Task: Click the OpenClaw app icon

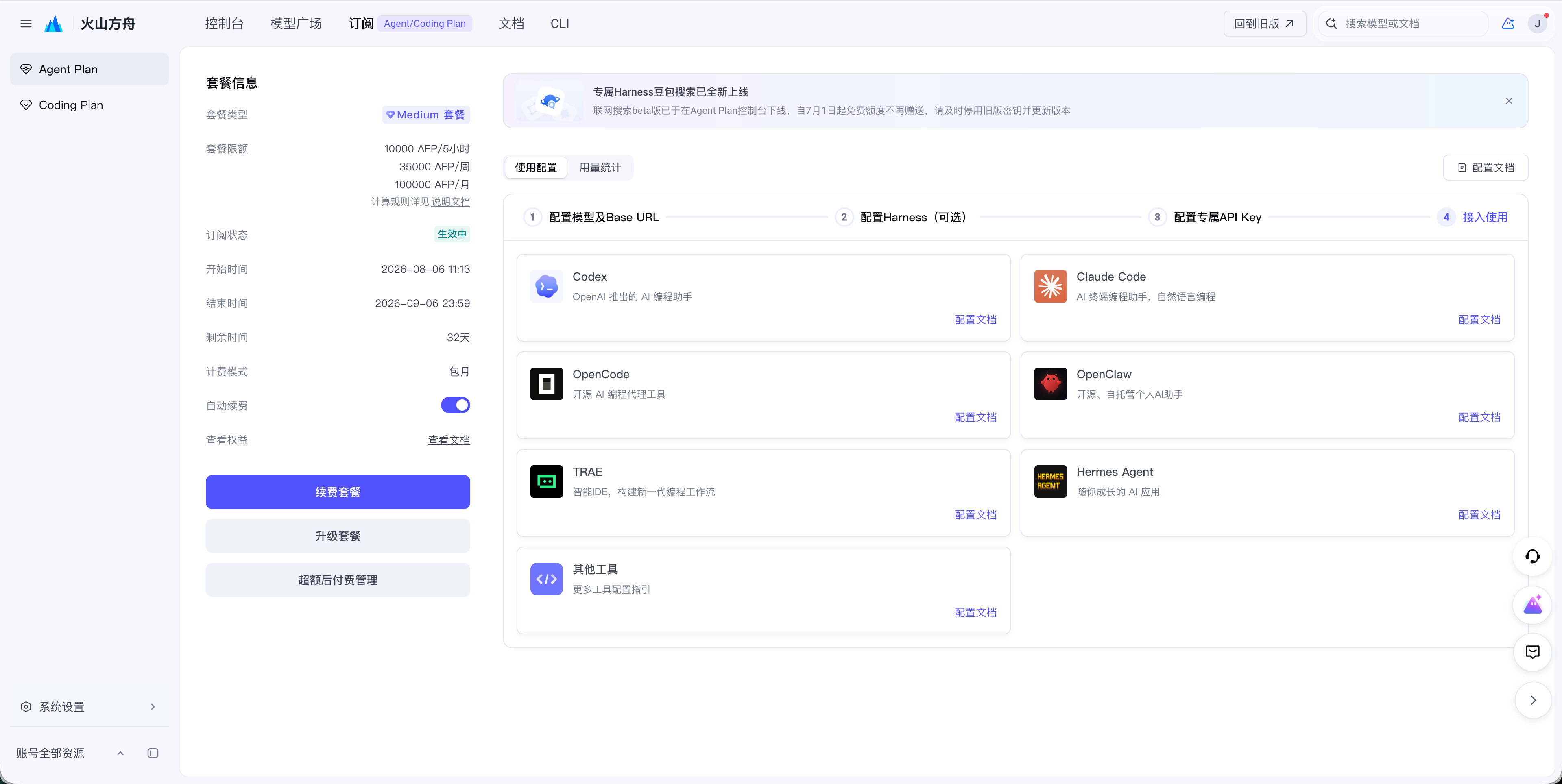Action: click(1050, 384)
